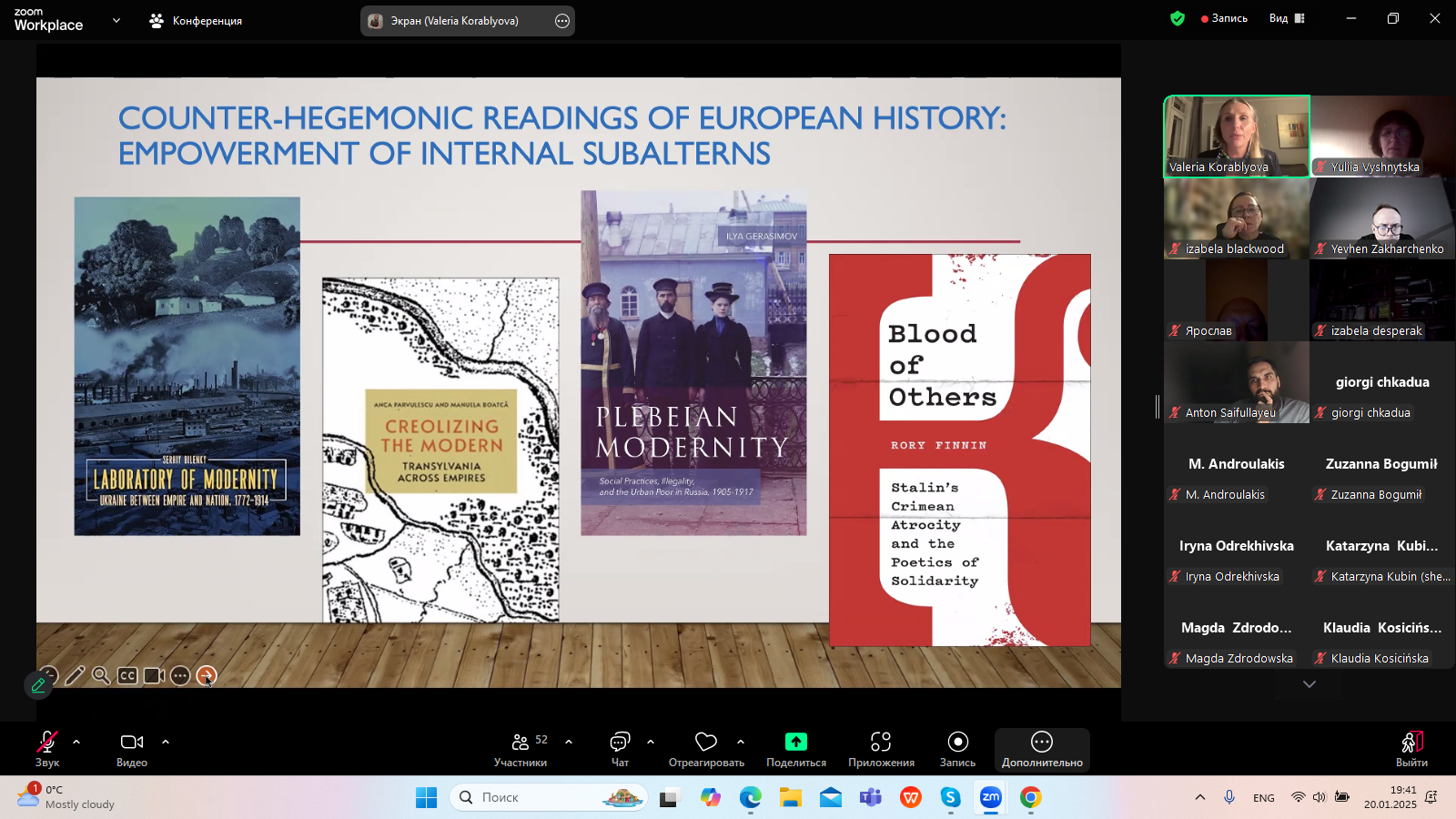
Task: Open Google Chrome from the Windows taskbar
Action: pyautogui.click(x=1030, y=797)
